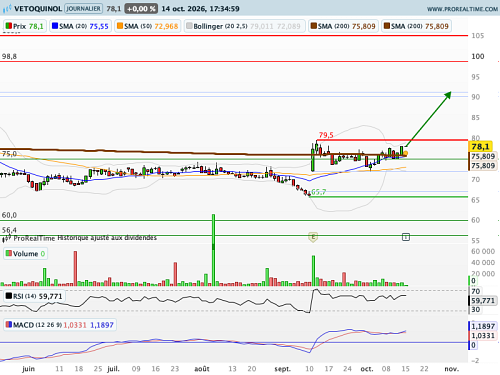Click the grey Bollinger color swatch

[x=189, y=26]
